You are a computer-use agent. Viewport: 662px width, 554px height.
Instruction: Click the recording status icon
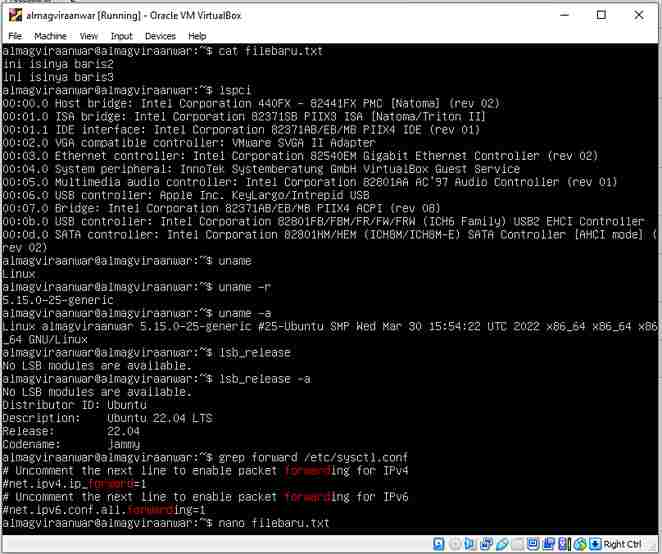click(x=548, y=544)
